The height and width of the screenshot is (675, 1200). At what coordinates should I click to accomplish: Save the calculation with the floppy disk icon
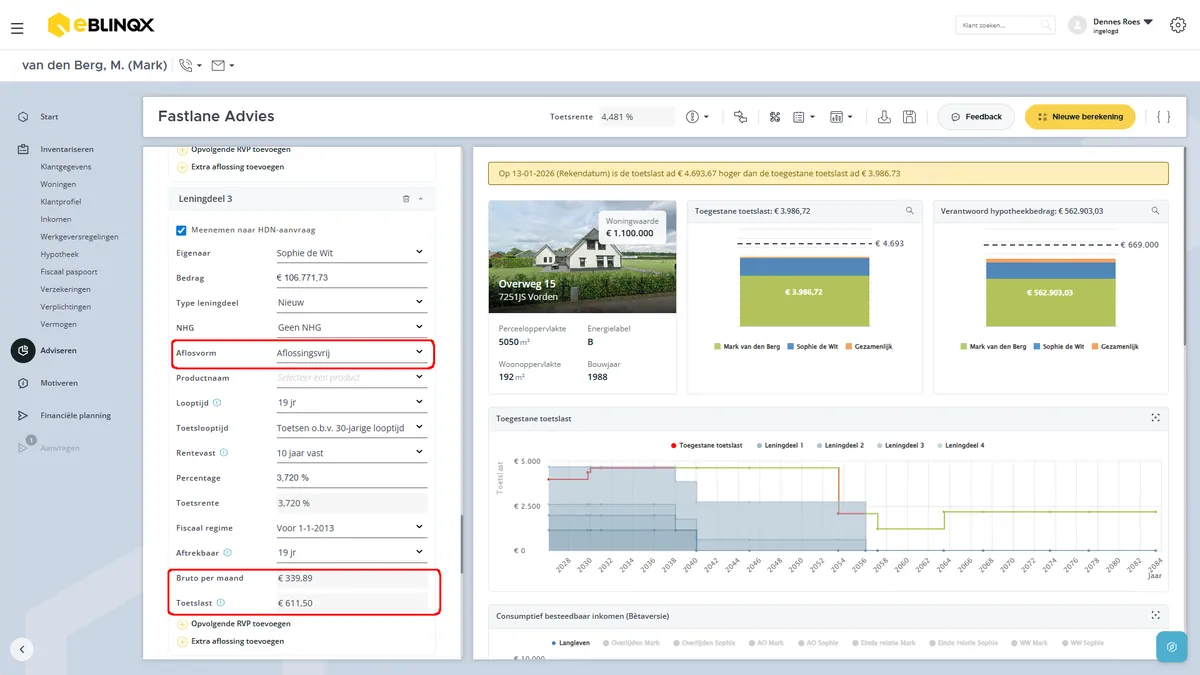[909, 117]
